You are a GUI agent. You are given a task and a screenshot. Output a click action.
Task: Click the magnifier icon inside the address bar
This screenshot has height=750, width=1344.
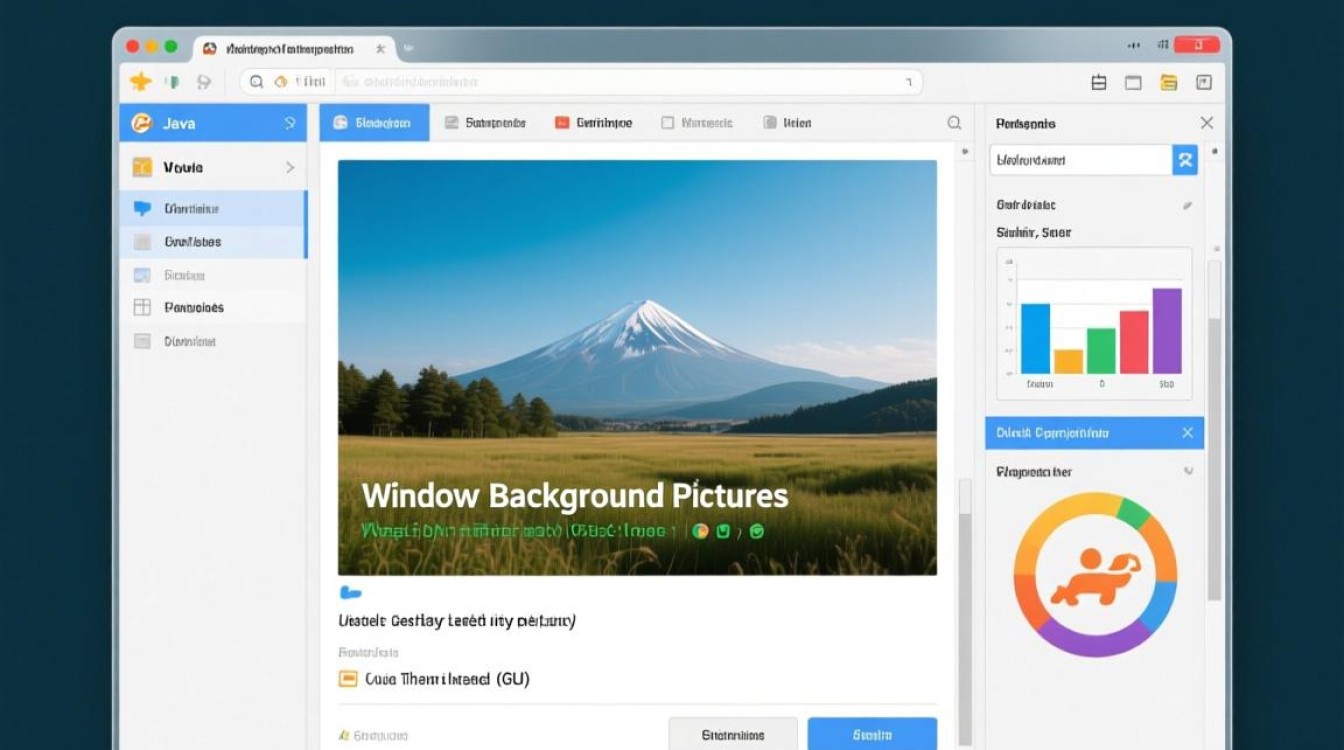coord(257,82)
